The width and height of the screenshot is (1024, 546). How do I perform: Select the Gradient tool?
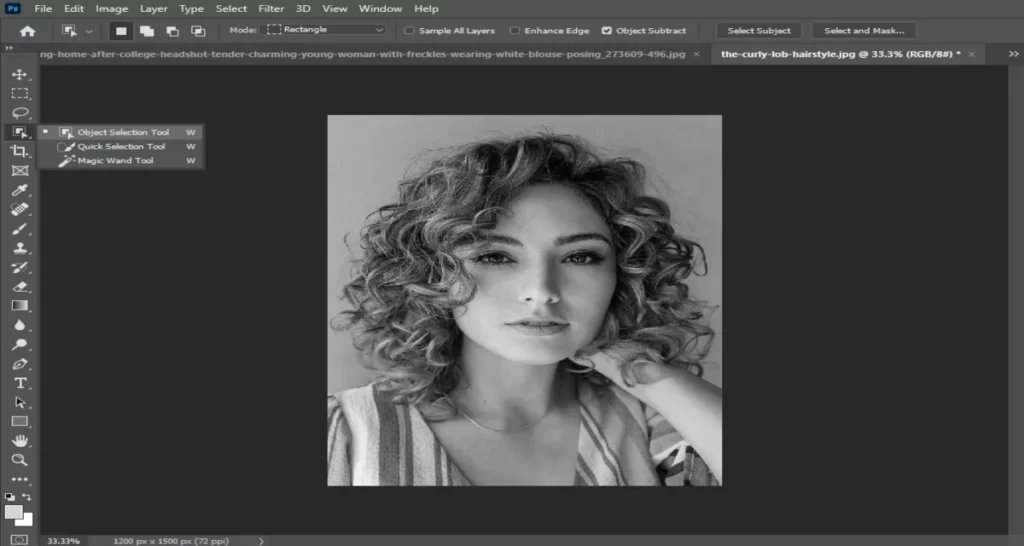point(20,306)
